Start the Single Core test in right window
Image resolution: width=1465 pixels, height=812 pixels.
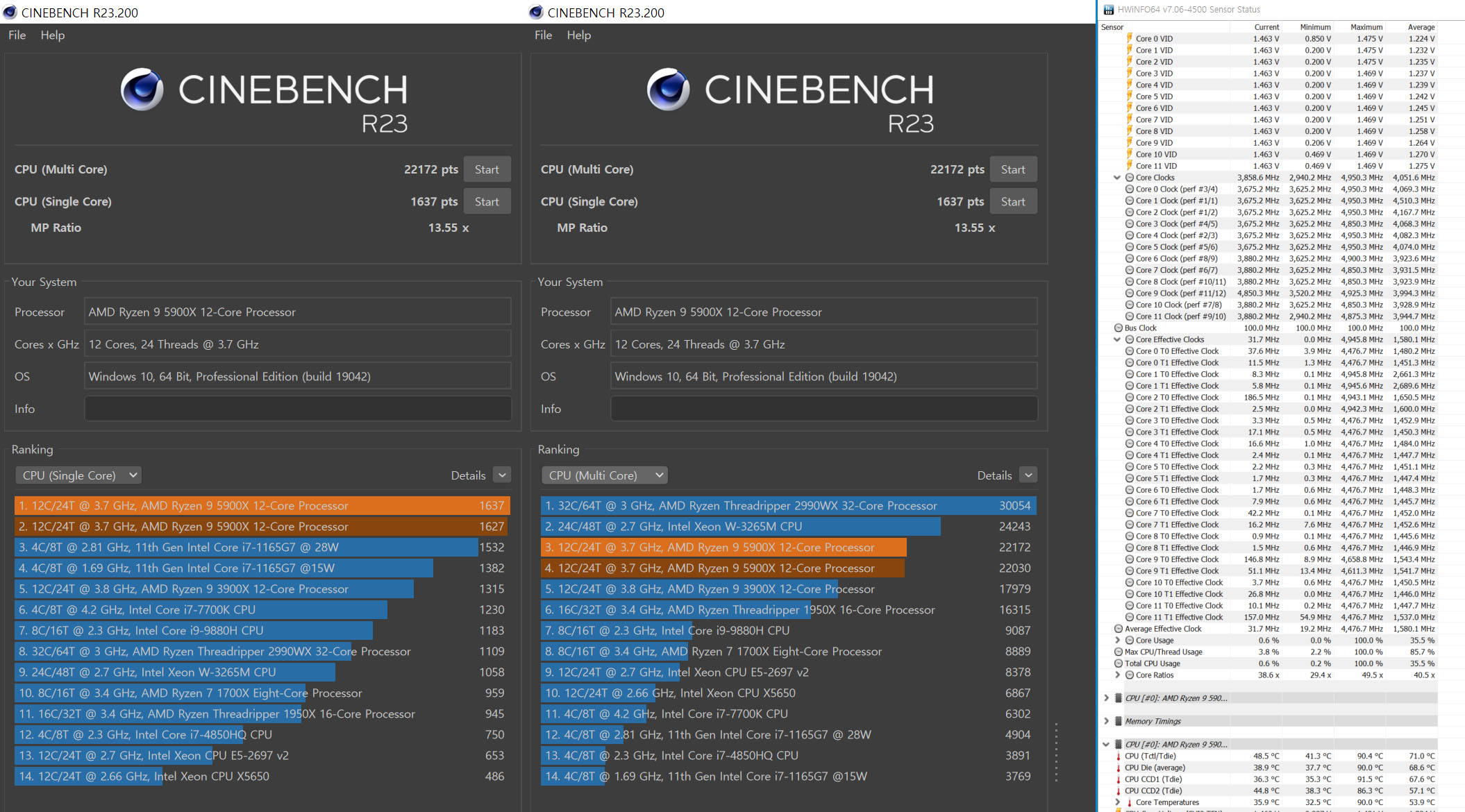click(1012, 202)
